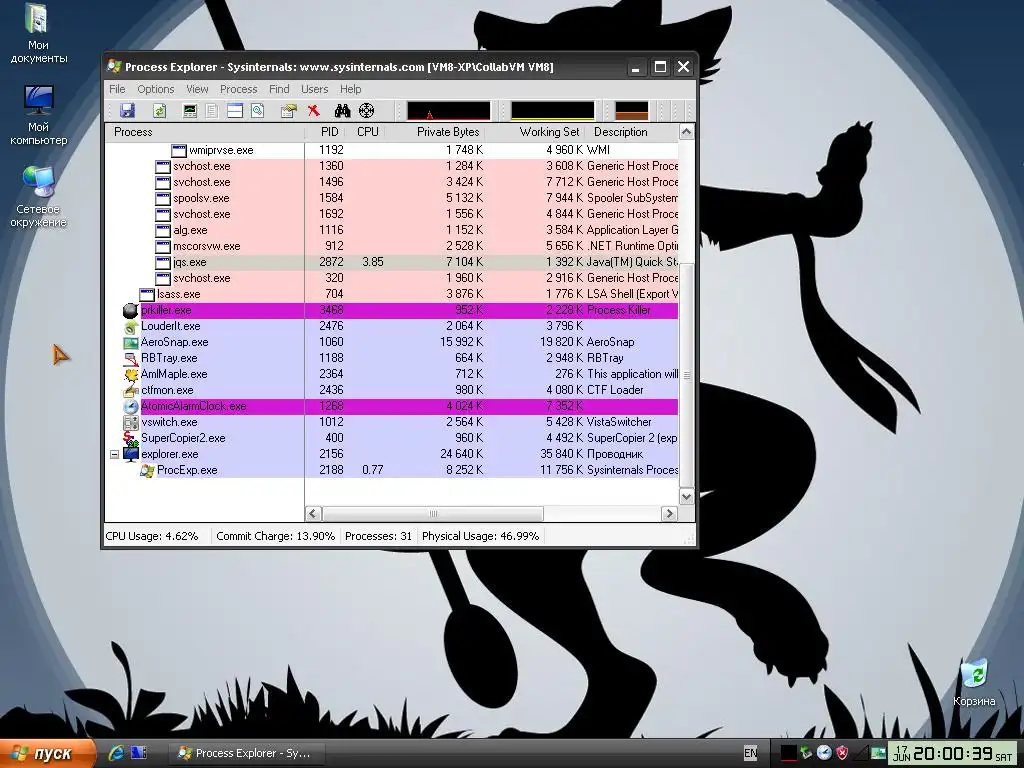This screenshot has height=768, width=1024.
Task: Open the Process menu
Action: click(x=238, y=89)
